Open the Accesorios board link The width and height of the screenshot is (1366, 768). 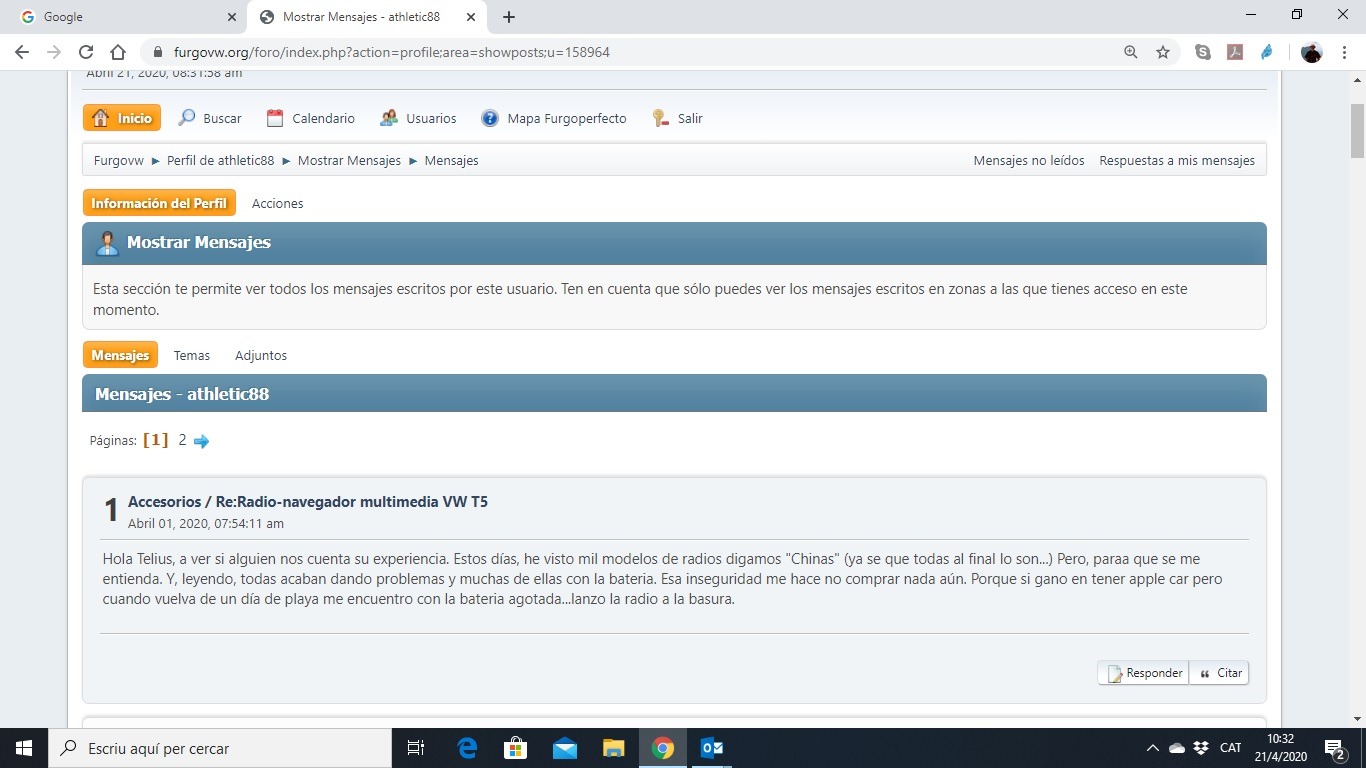coord(165,502)
